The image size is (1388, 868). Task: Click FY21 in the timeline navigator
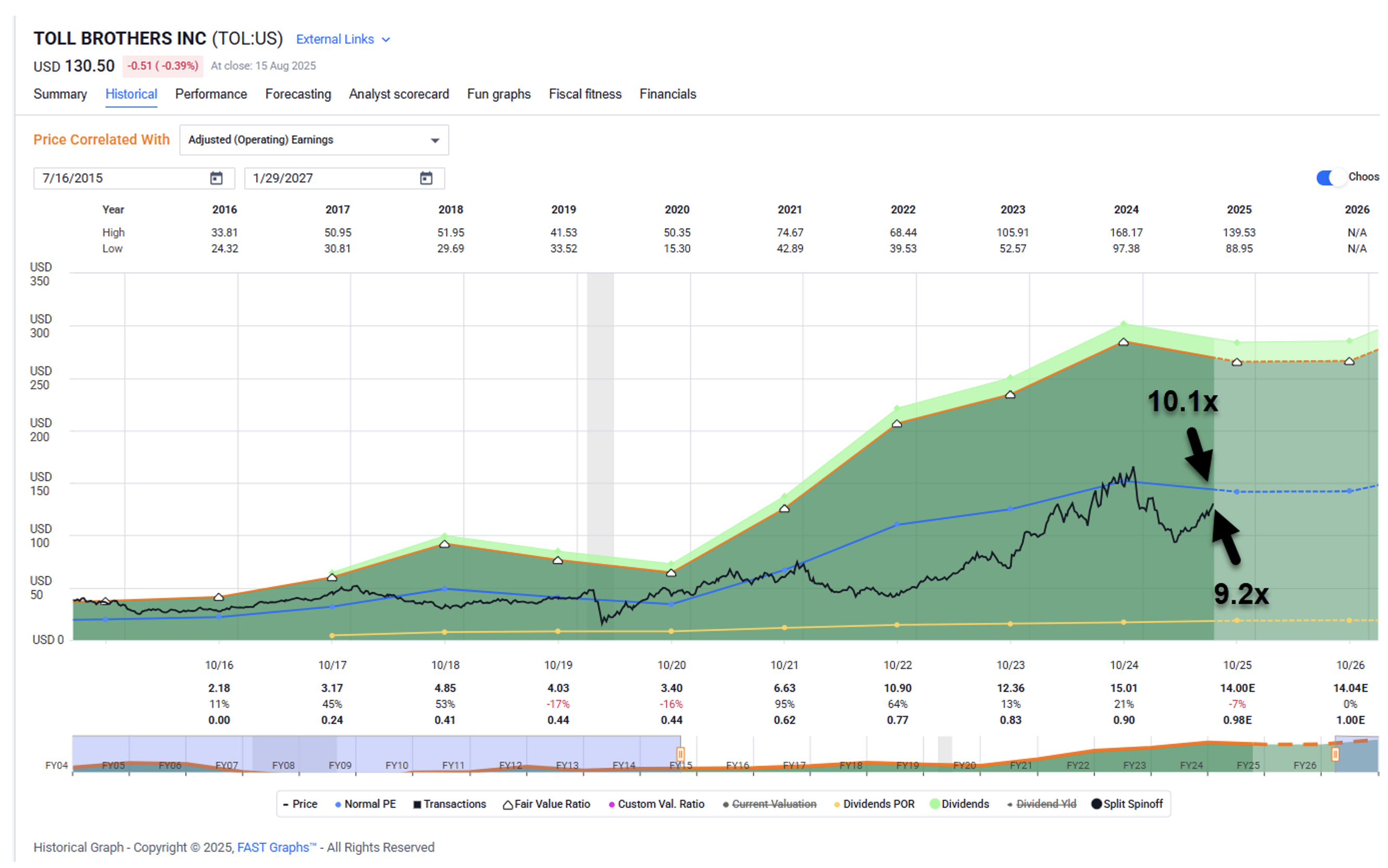coord(1020,765)
